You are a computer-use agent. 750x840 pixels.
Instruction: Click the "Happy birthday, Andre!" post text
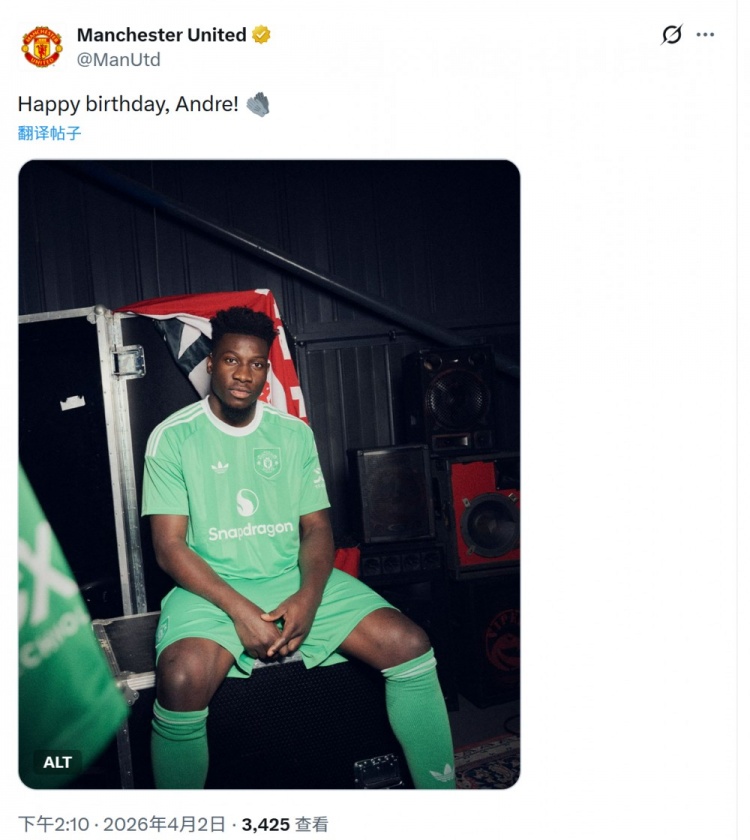coord(128,104)
